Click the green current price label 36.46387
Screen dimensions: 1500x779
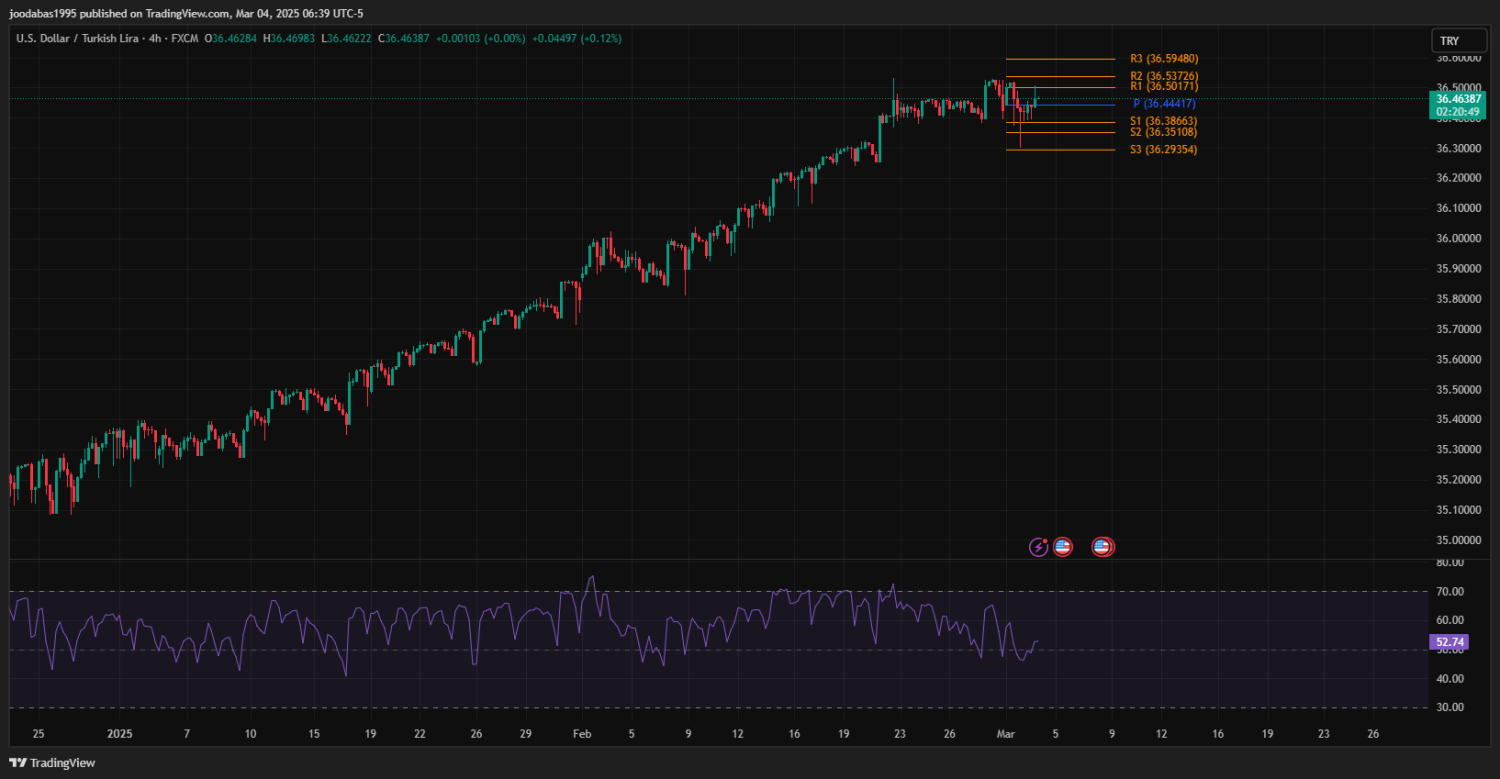point(1456,99)
